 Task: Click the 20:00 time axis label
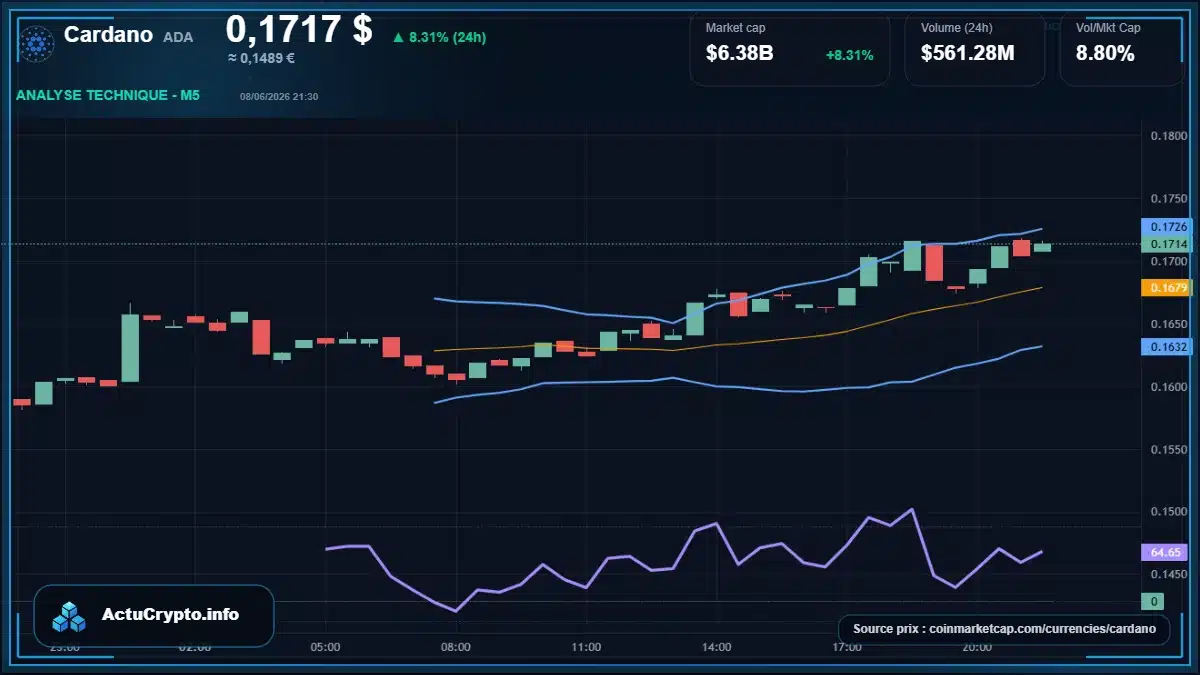977,647
